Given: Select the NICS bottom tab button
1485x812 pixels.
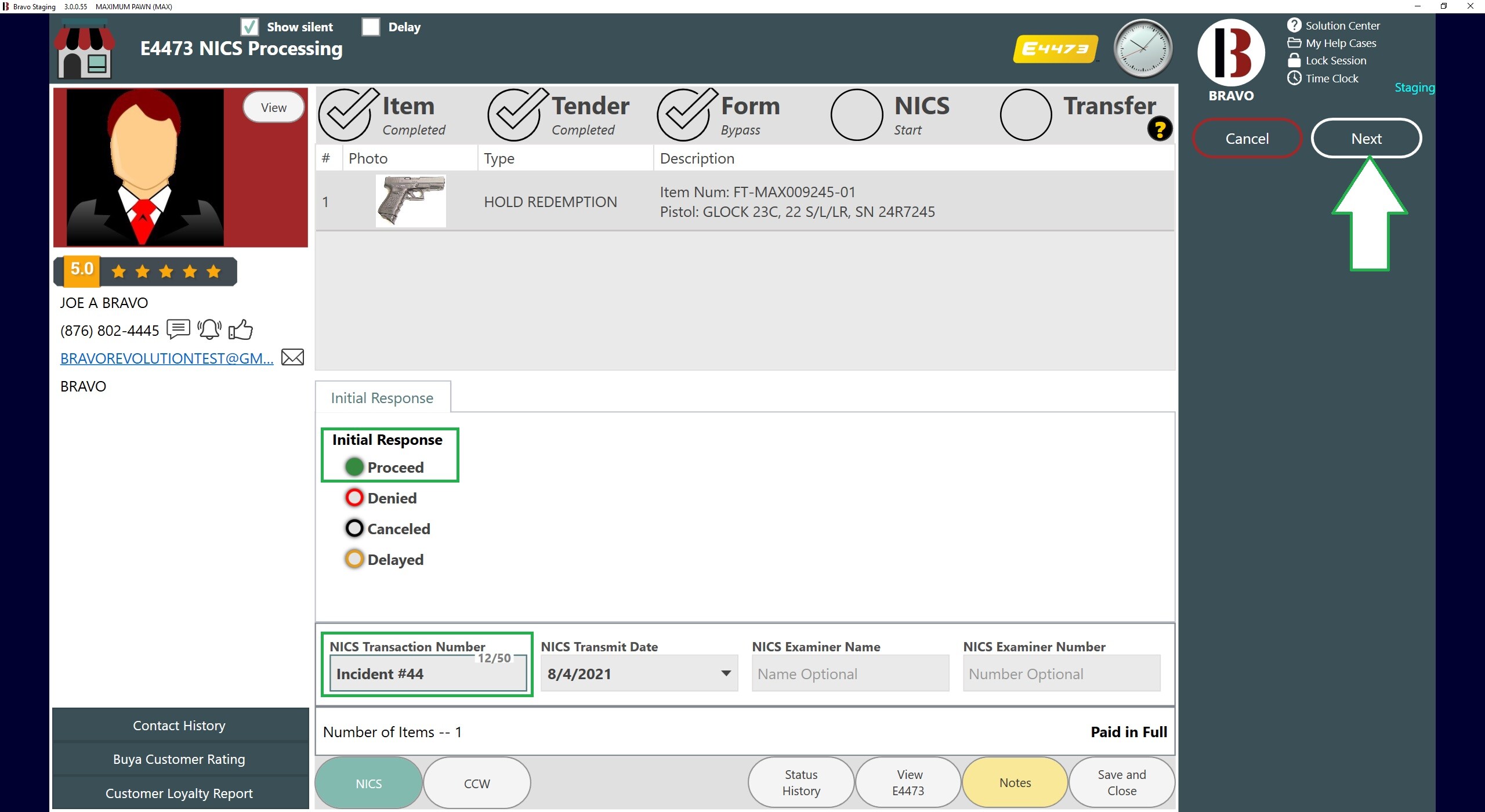Looking at the screenshot, I should [368, 783].
